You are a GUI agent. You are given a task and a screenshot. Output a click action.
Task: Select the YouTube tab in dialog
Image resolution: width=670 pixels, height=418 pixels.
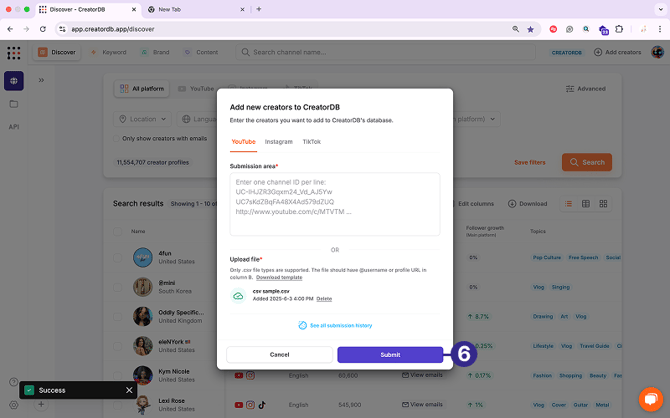point(244,142)
